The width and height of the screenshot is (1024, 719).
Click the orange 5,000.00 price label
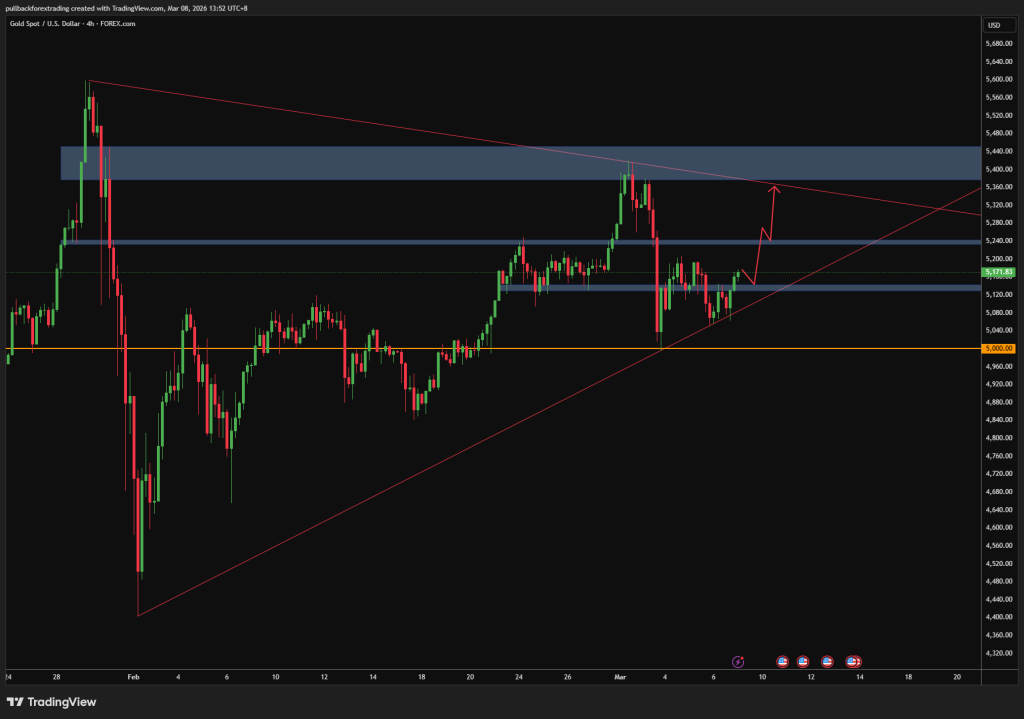point(999,348)
